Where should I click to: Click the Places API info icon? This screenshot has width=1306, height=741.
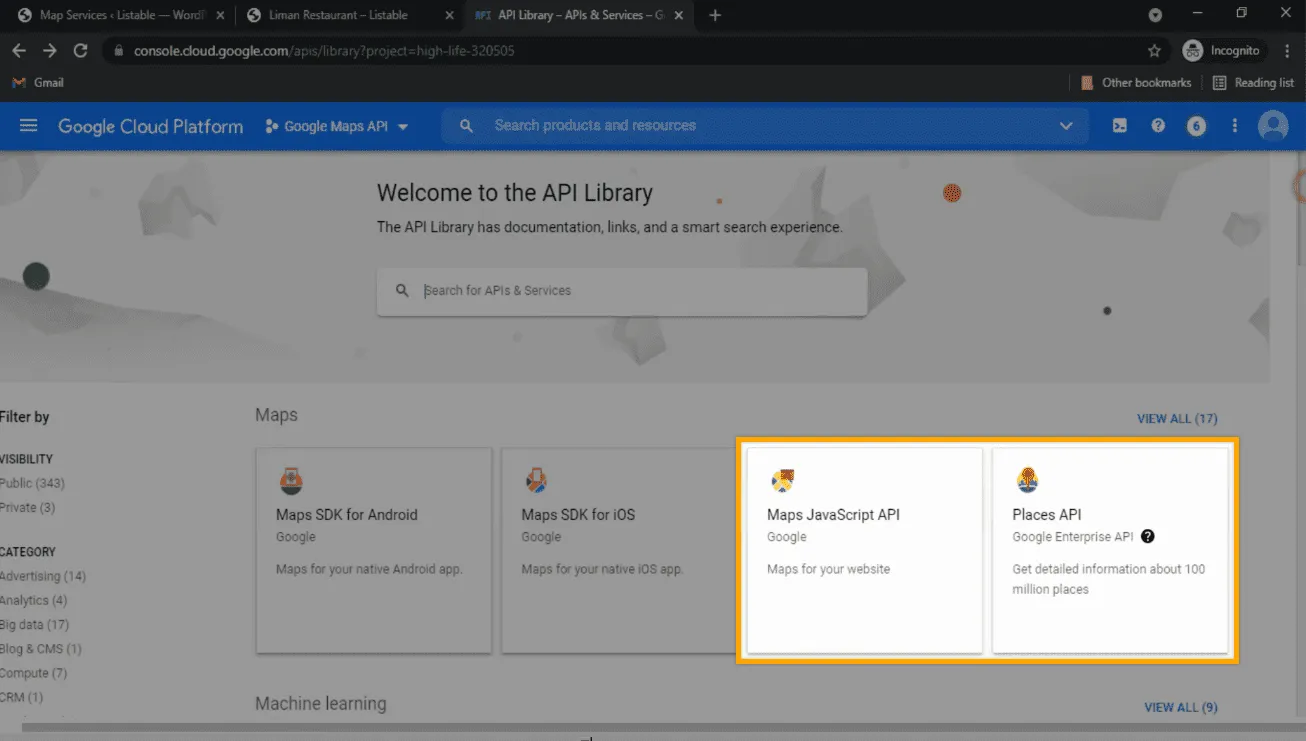(x=1148, y=537)
